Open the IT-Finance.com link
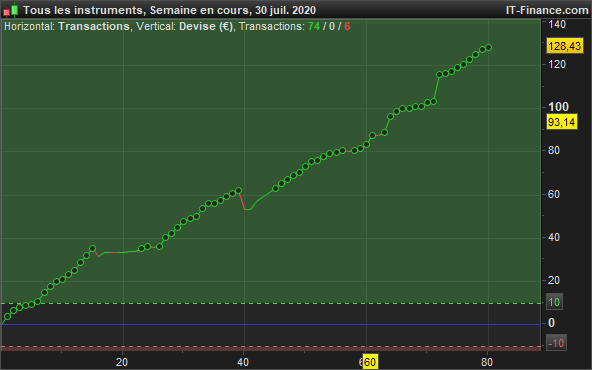This screenshot has height=370, width=592. point(547,10)
